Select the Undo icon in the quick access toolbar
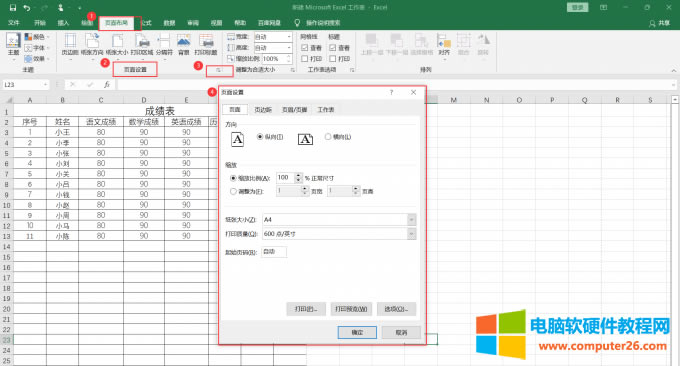Viewport: 680px width, 366px height. click(x=27, y=7)
